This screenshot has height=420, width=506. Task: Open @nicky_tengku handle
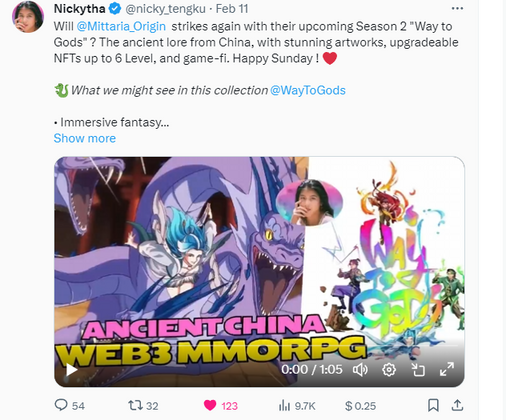pos(165,9)
